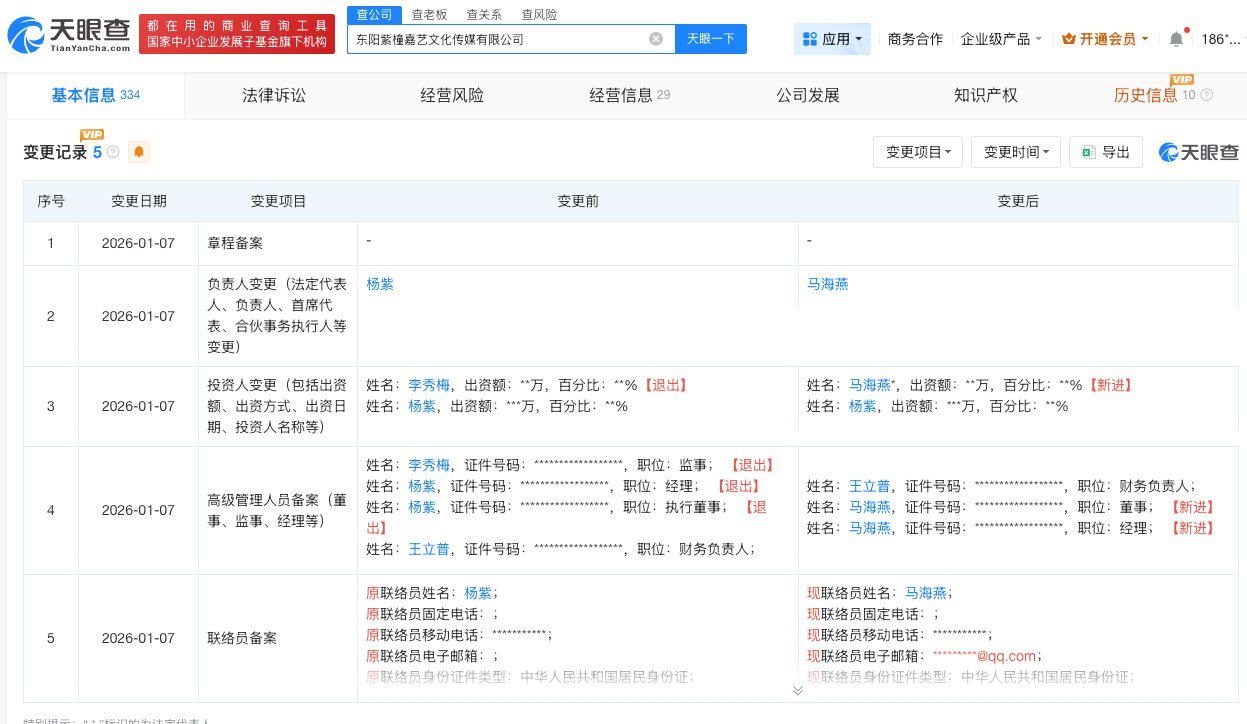
Task: Click the clear input circle icon in search box
Action: [656, 38]
